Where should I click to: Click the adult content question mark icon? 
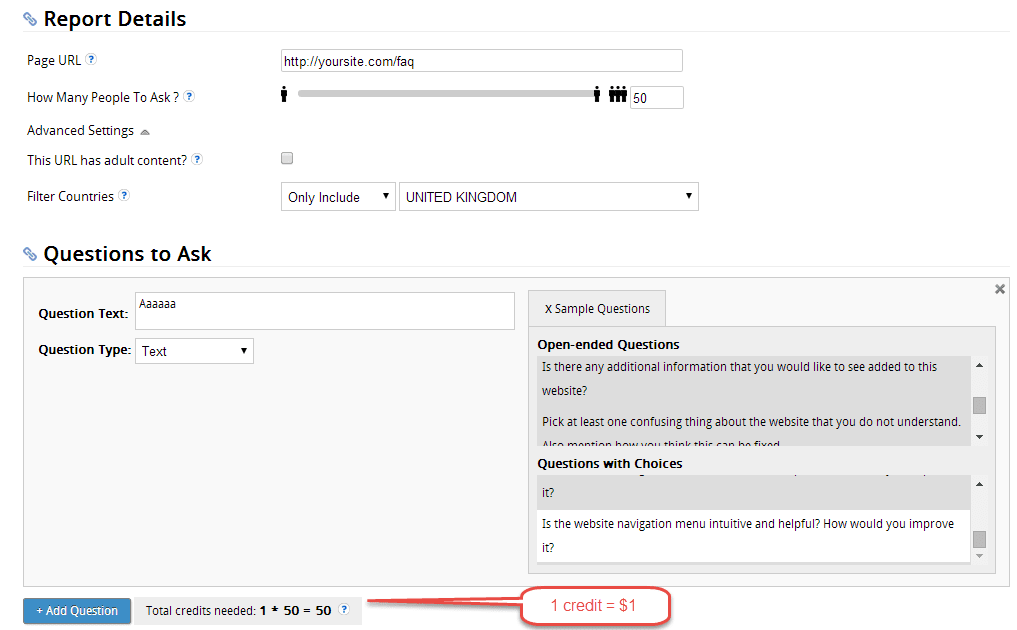[x=197, y=158]
